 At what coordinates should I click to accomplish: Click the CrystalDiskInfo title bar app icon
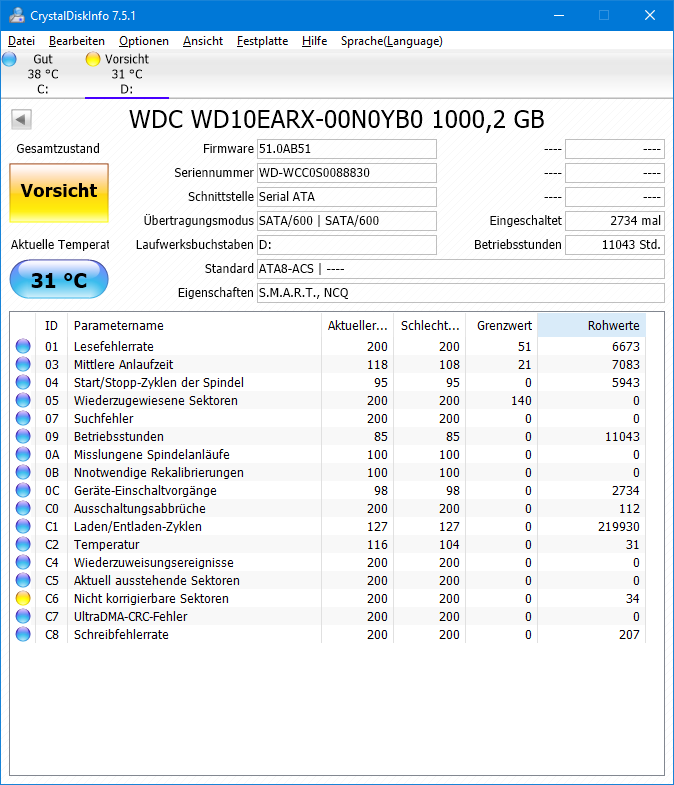(17, 16)
